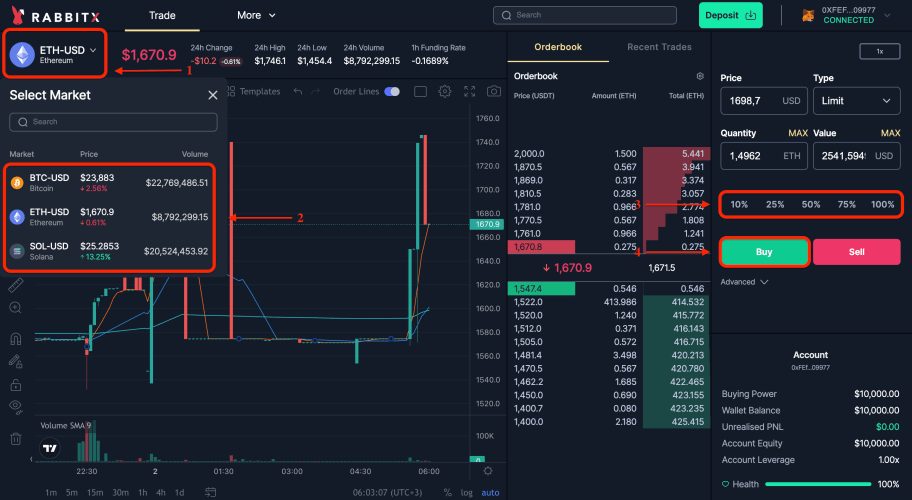Set order size to 25%
This screenshot has width=912, height=500.
775,204
